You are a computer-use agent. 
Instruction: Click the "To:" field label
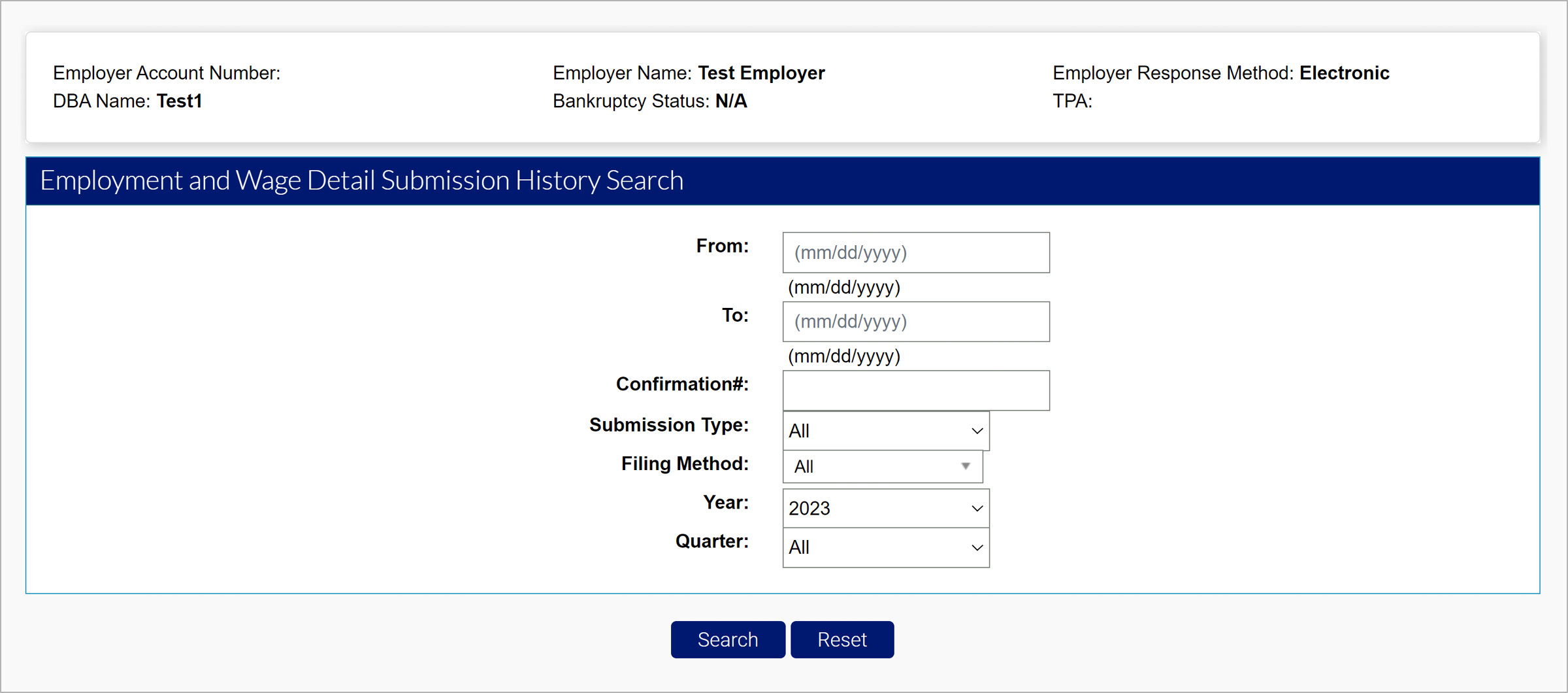click(x=735, y=316)
